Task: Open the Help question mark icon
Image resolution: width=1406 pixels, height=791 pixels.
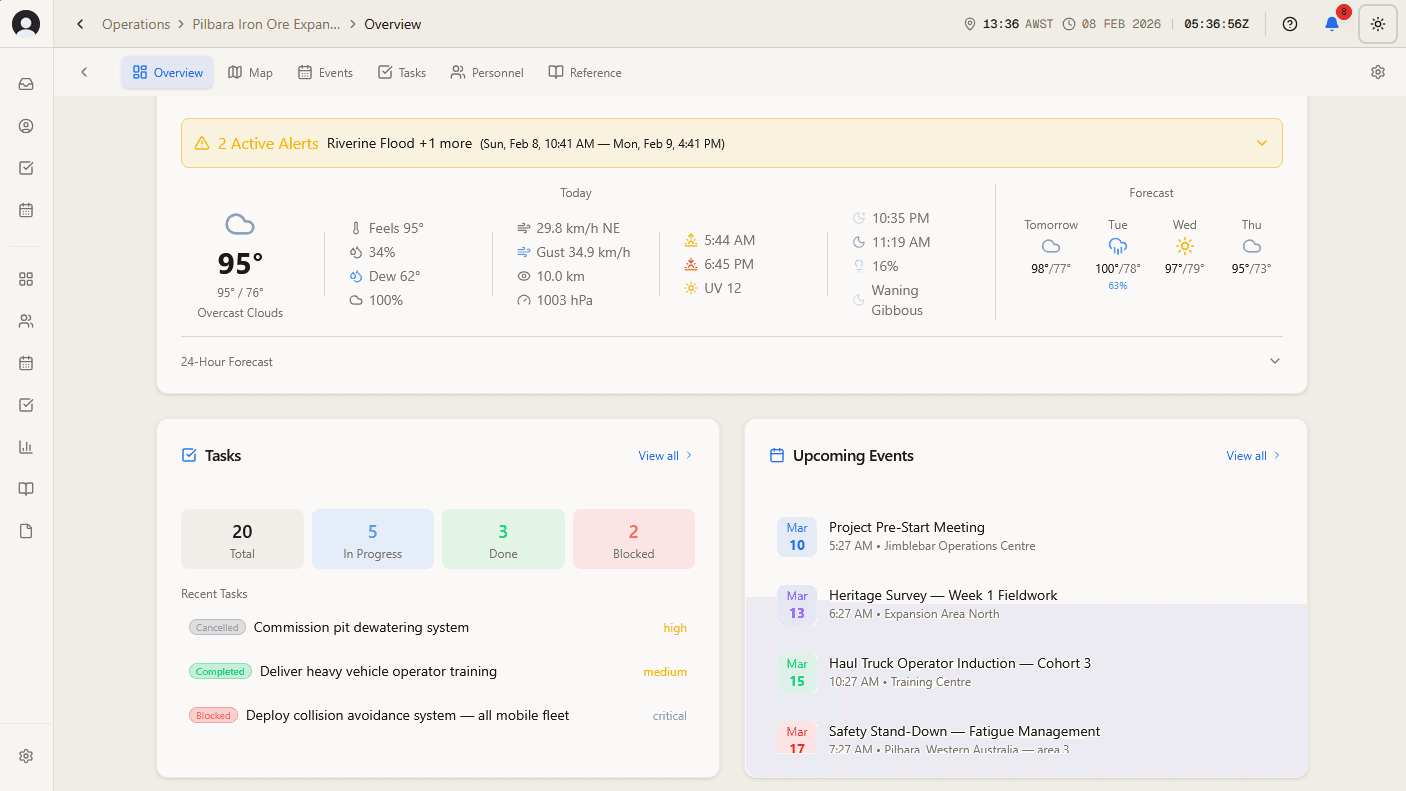Action: (1289, 23)
